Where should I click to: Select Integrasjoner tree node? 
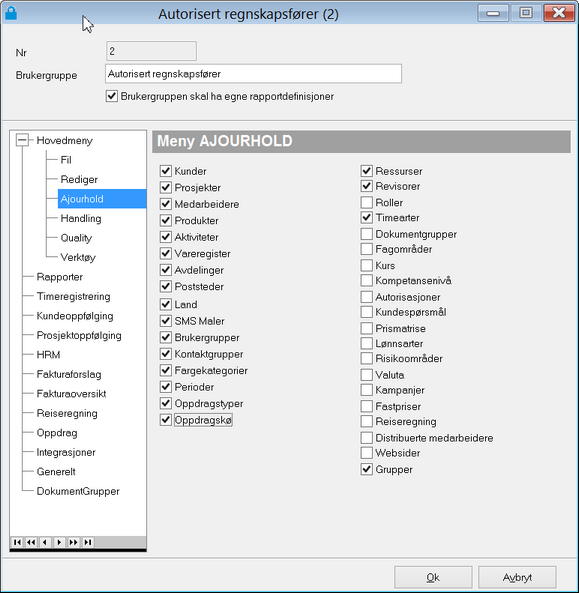pyautogui.click(x=66, y=452)
